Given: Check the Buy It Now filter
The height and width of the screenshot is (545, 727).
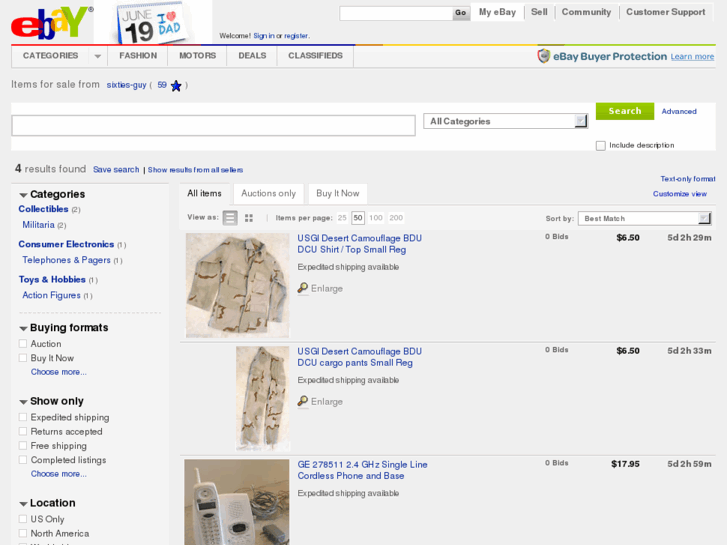Looking at the screenshot, I should (23, 358).
